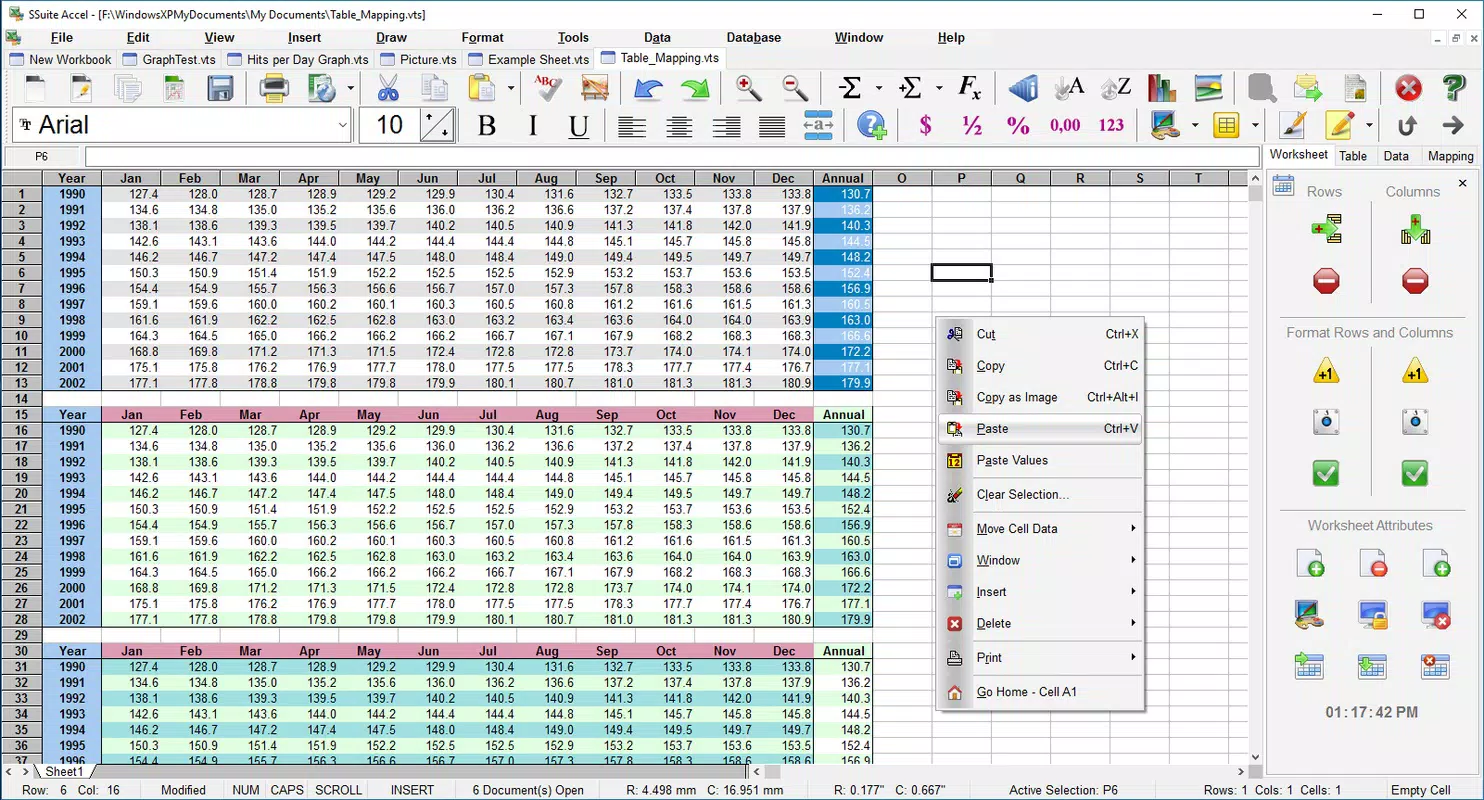Open the Arial font dropdown
1484x800 pixels.
(x=343, y=125)
